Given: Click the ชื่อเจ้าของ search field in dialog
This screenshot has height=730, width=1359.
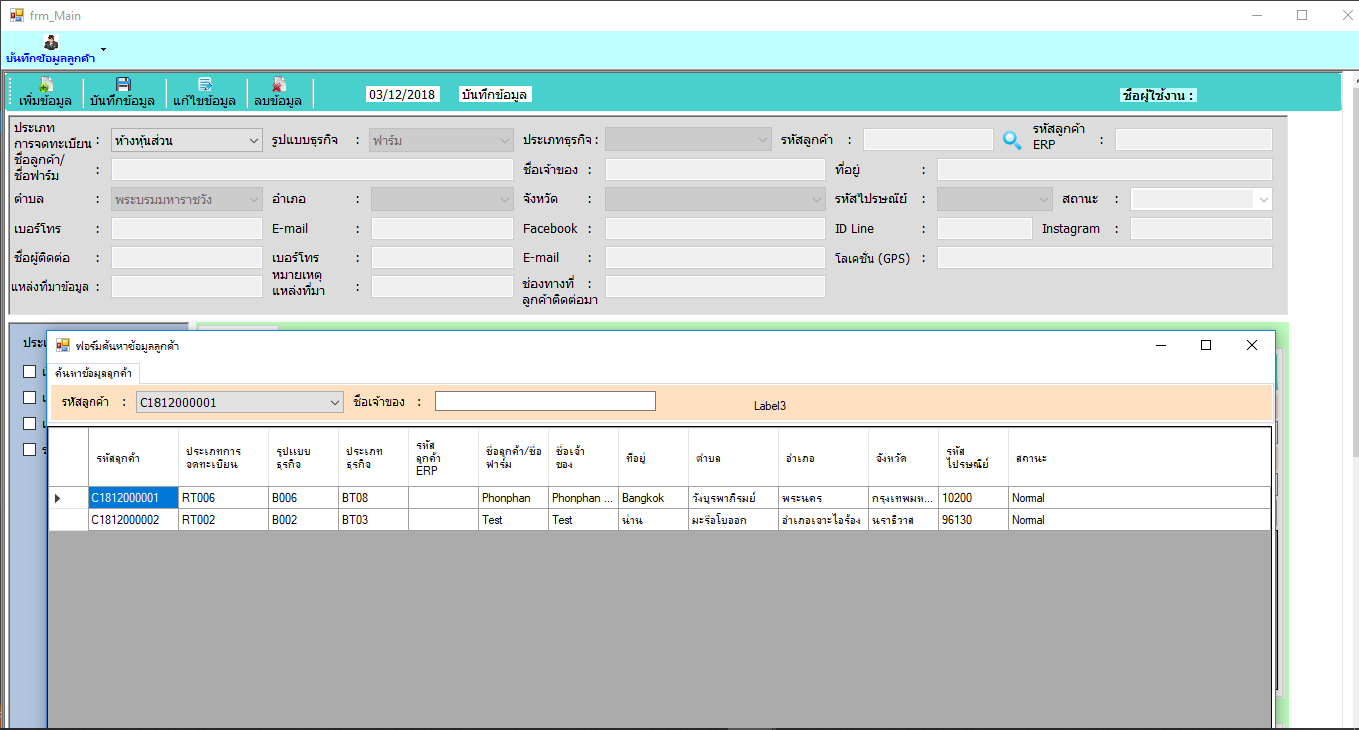Looking at the screenshot, I should pyautogui.click(x=545, y=401).
